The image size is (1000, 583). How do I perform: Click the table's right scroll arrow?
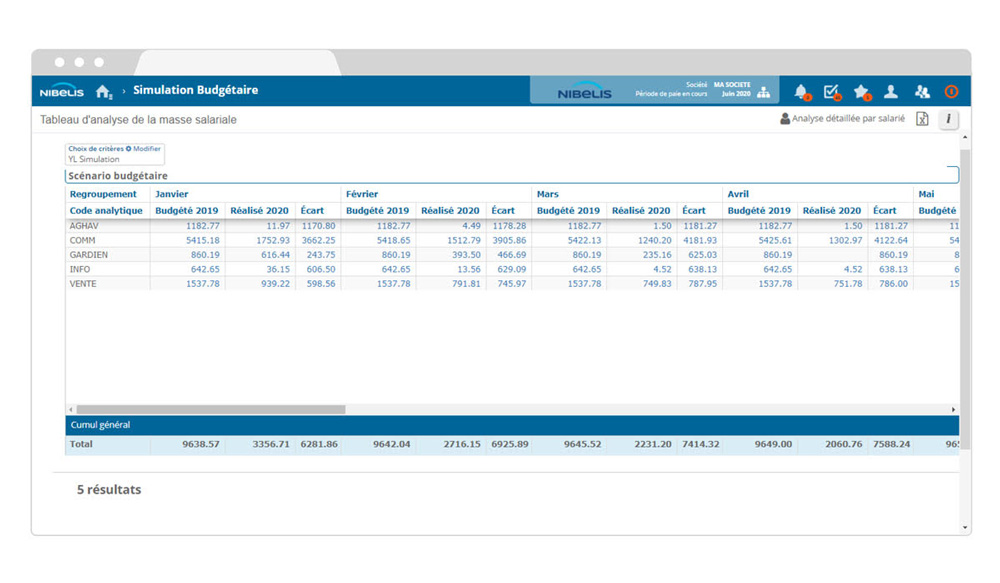[x=953, y=410]
